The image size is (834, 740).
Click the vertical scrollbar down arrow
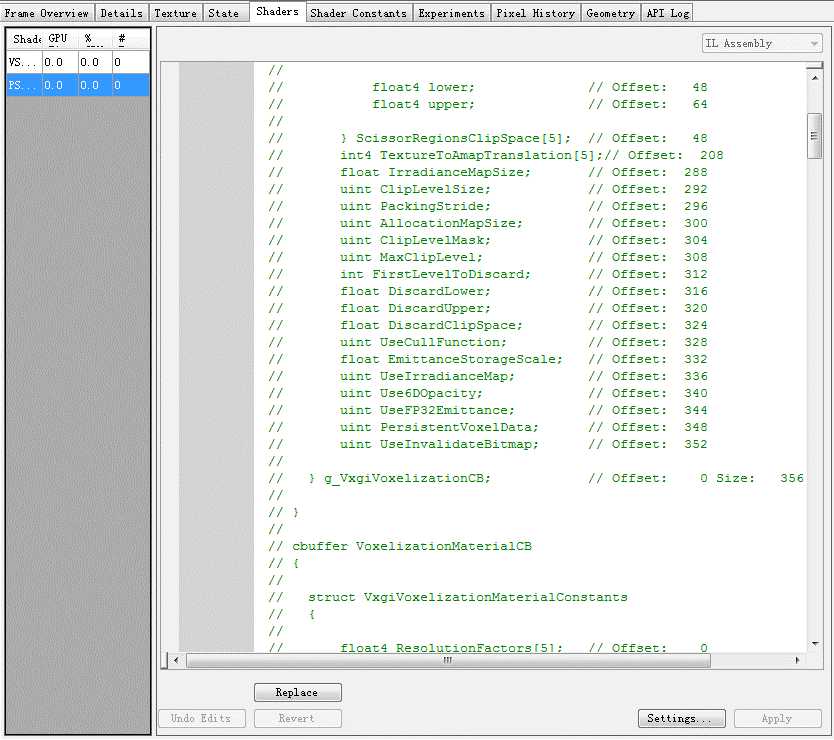815,644
